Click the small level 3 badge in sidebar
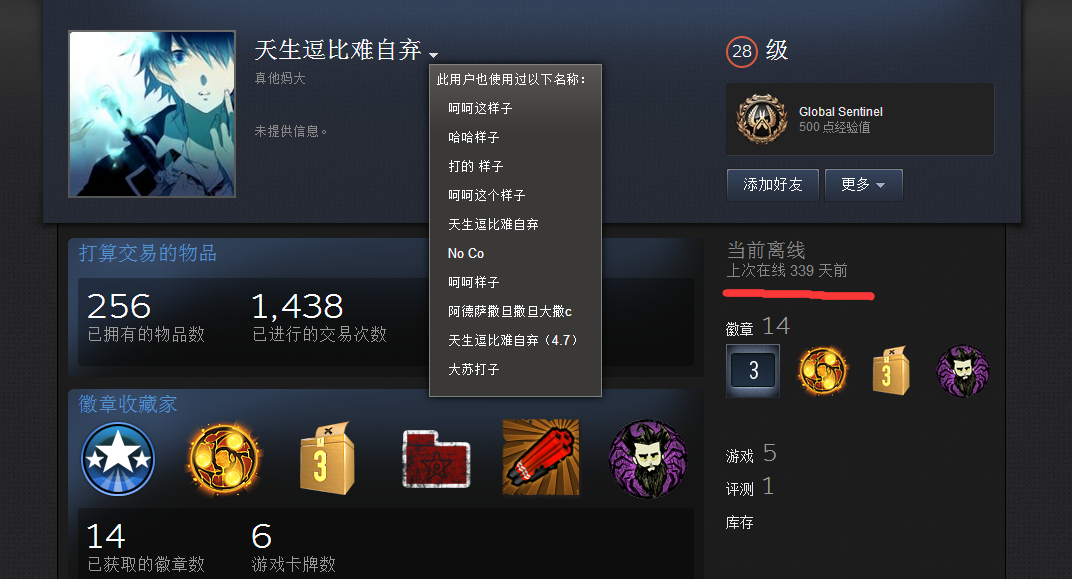 click(x=753, y=371)
